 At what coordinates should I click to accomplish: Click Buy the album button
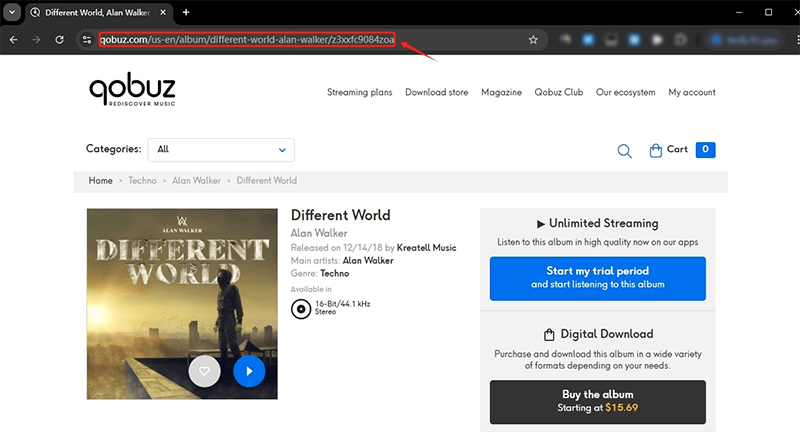click(598, 402)
